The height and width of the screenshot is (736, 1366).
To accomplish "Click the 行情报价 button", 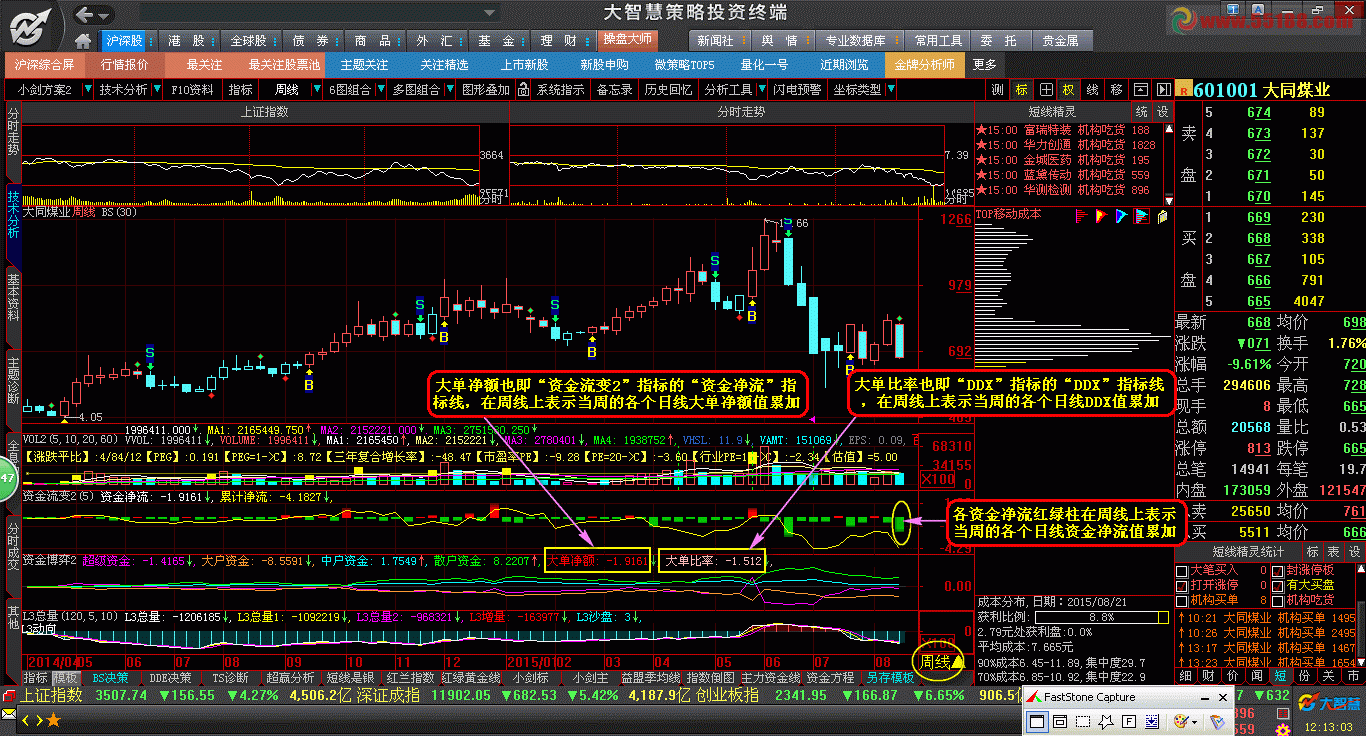I will pos(125,65).
